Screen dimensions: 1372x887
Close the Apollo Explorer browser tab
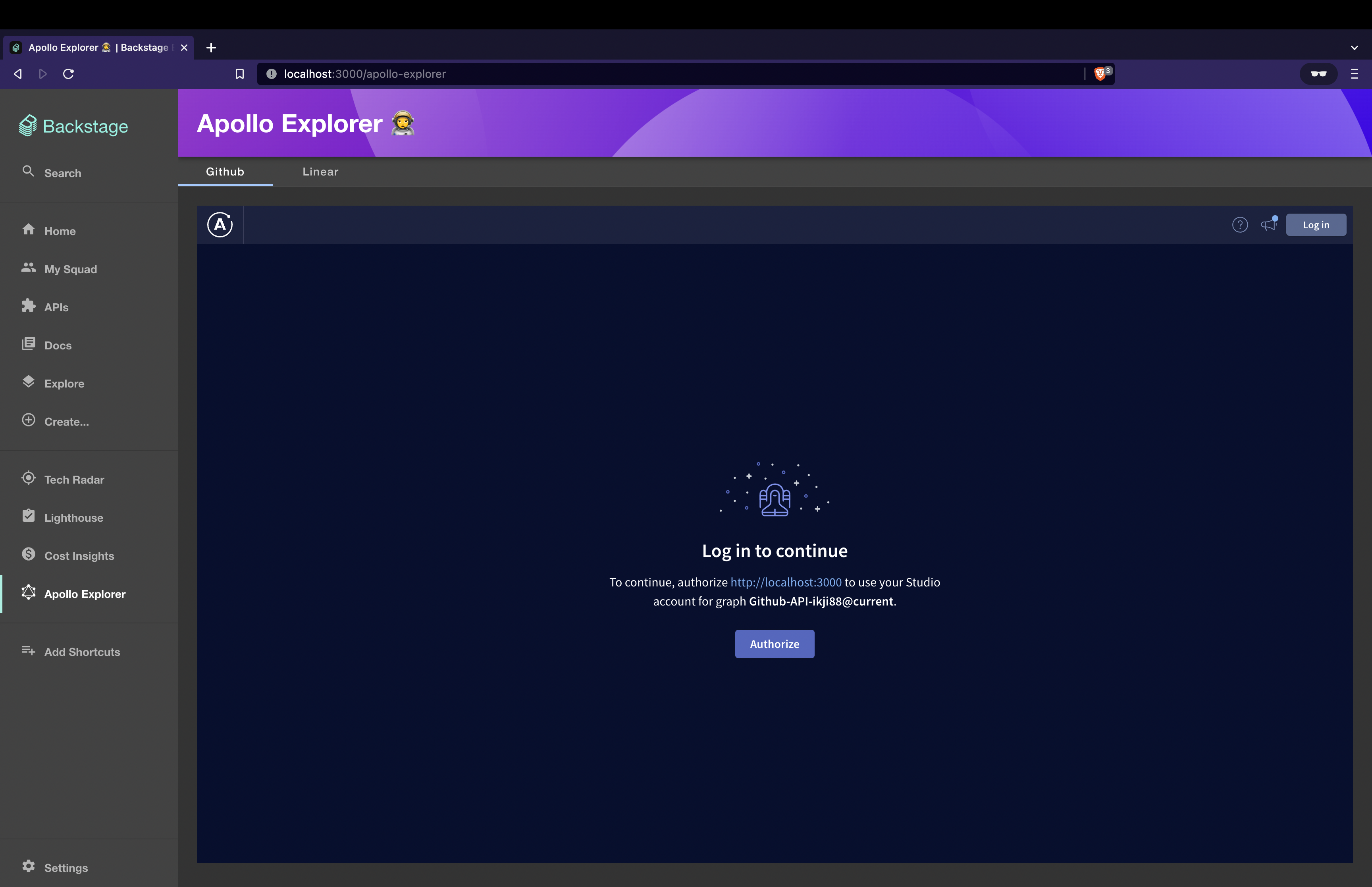(184, 48)
